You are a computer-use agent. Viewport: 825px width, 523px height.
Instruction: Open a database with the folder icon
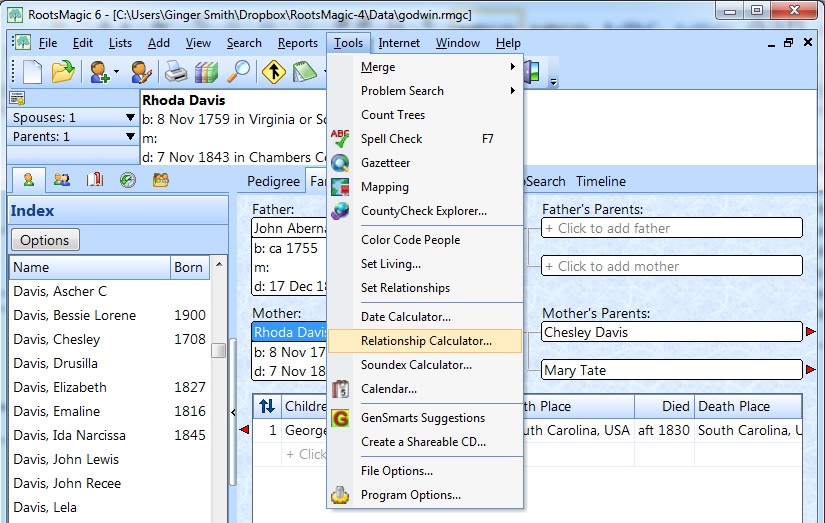pyautogui.click(x=63, y=72)
